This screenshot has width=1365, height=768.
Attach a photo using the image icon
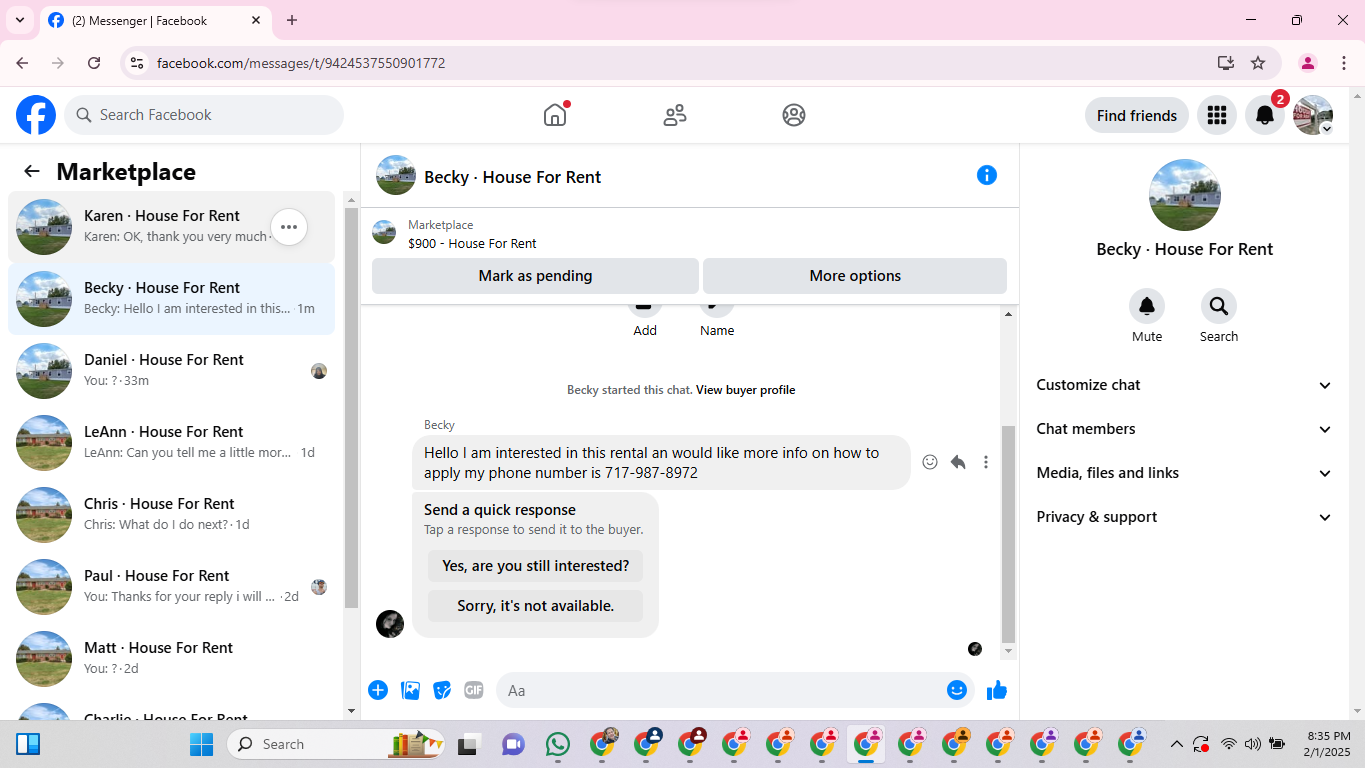(410, 690)
